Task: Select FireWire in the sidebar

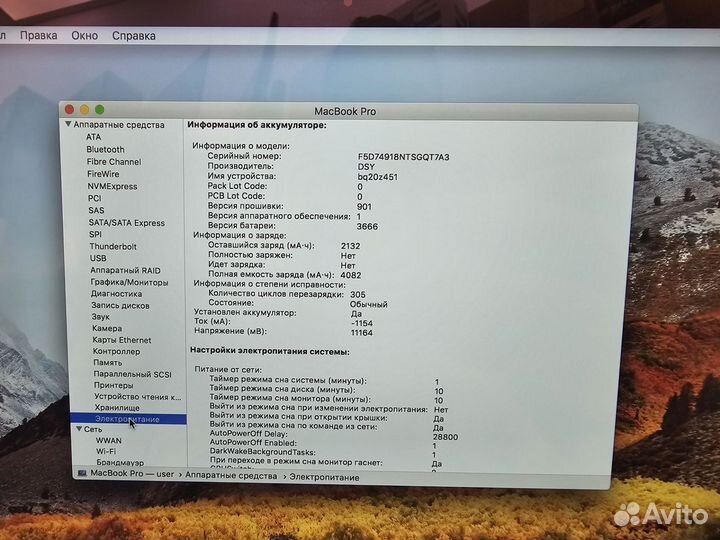Action: click(x=103, y=174)
